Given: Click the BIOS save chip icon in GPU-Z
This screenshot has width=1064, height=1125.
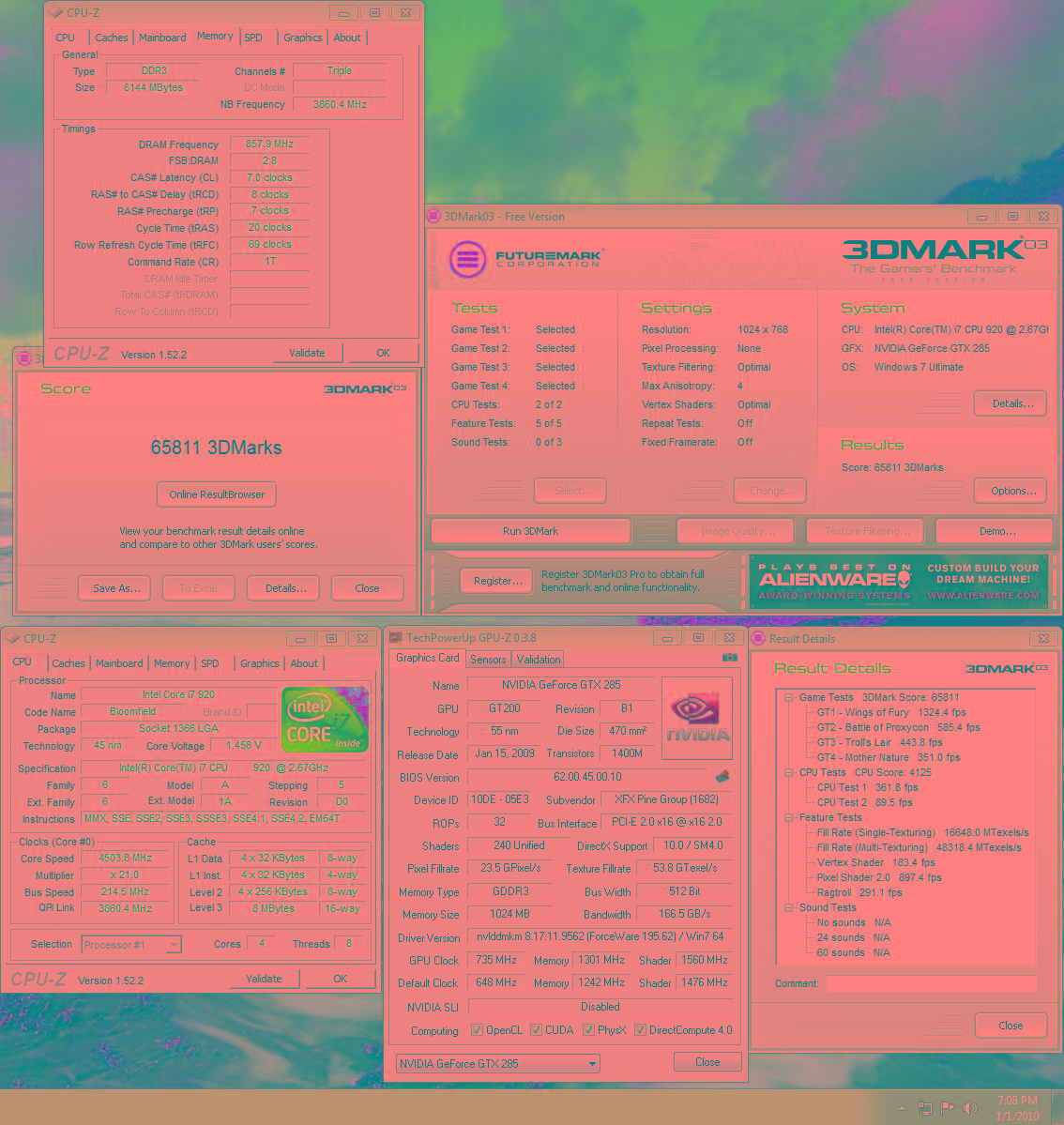Looking at the screenshot, I should (722, 776).
